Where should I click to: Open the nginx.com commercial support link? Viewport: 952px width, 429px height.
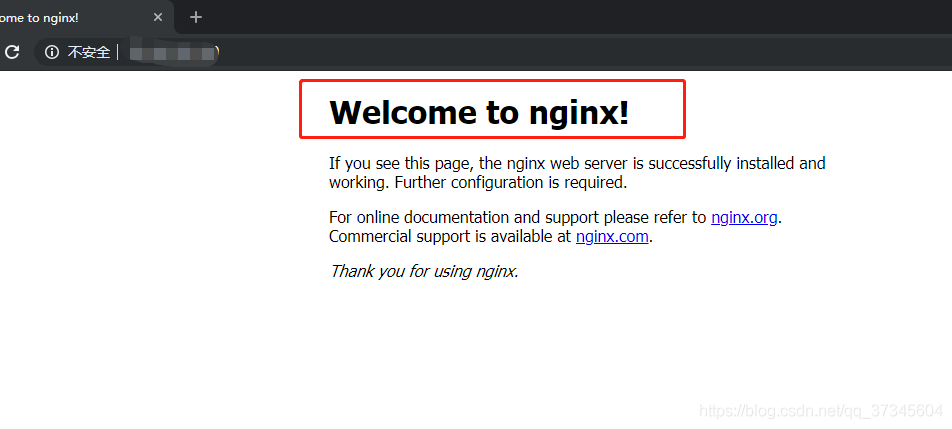[612, 237]
